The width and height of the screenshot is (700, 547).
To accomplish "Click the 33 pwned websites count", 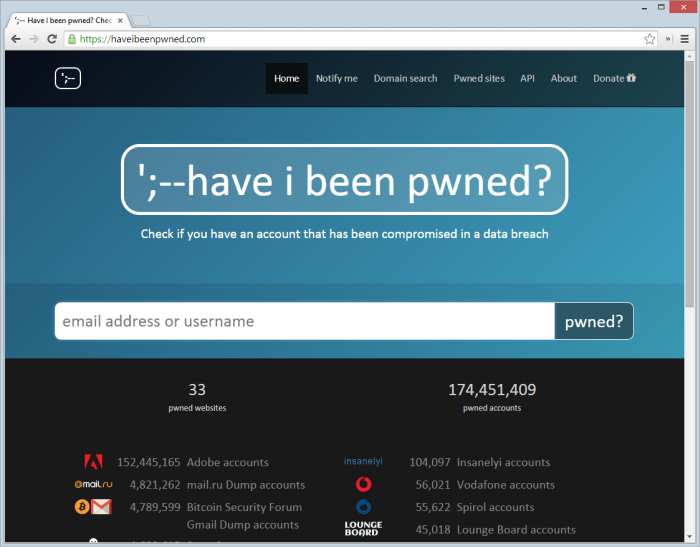I will click(x=197, y=397).
